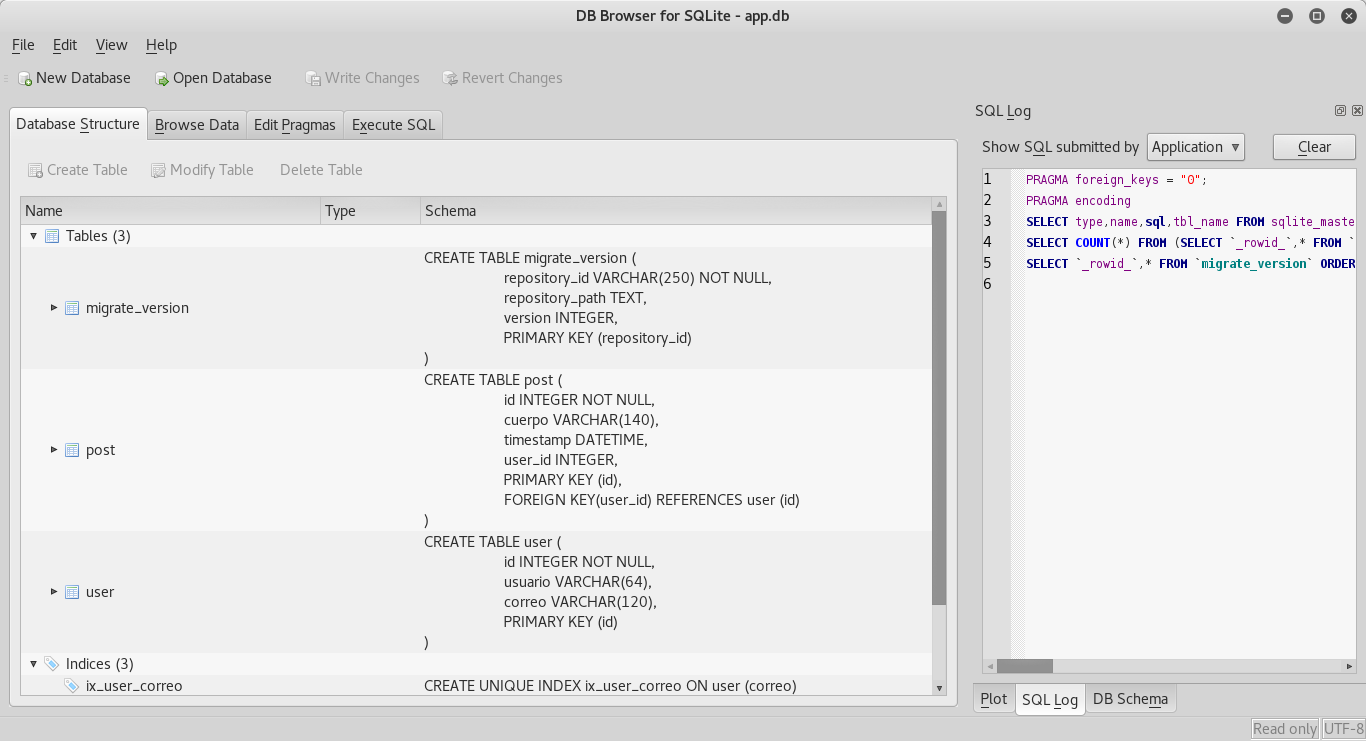Open the View menu

pos(111,45)
